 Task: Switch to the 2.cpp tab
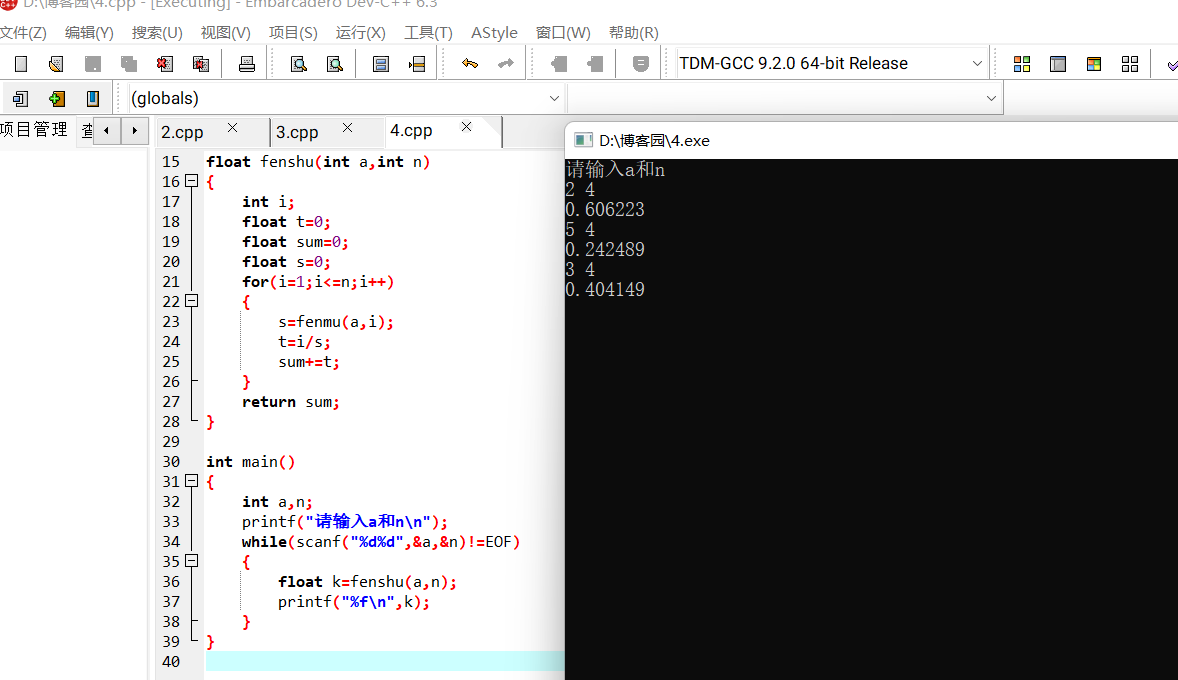183,132
